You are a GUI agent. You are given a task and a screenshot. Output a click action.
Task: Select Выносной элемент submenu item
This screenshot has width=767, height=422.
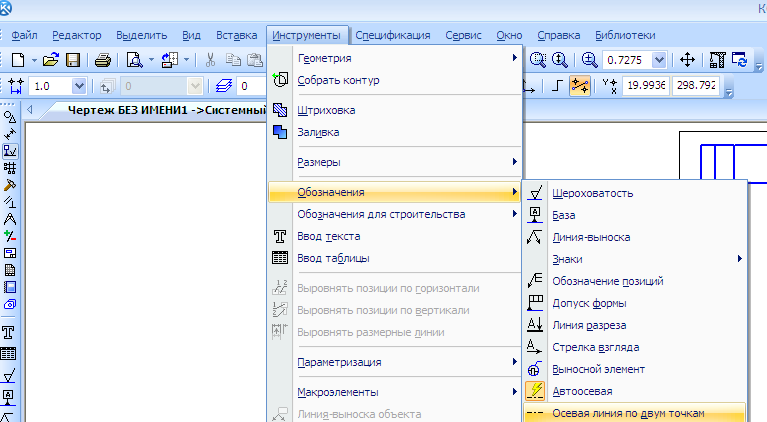coord(635,369)
